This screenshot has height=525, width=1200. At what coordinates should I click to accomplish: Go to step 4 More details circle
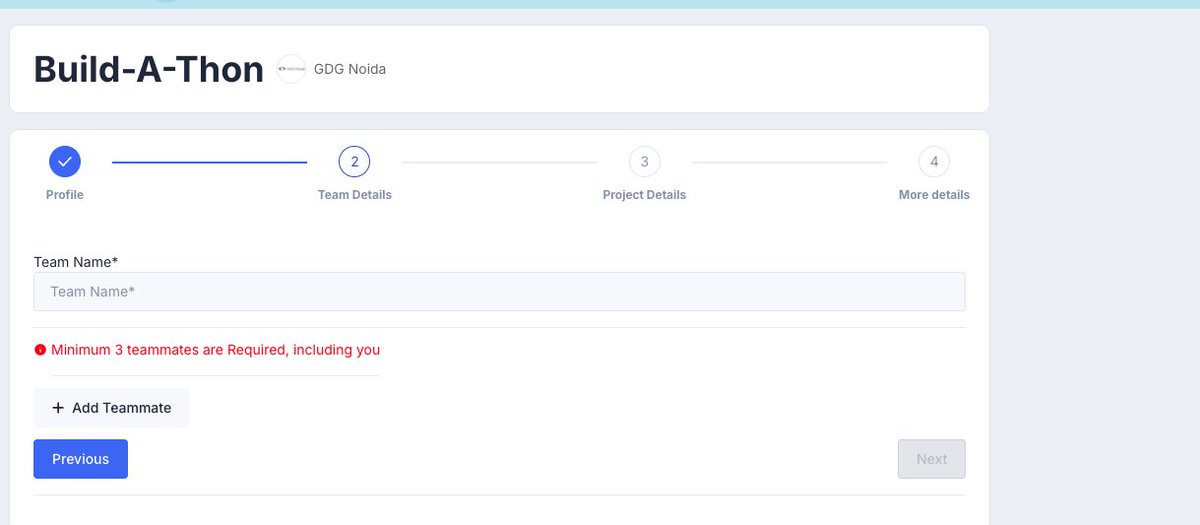click(934, 161)
